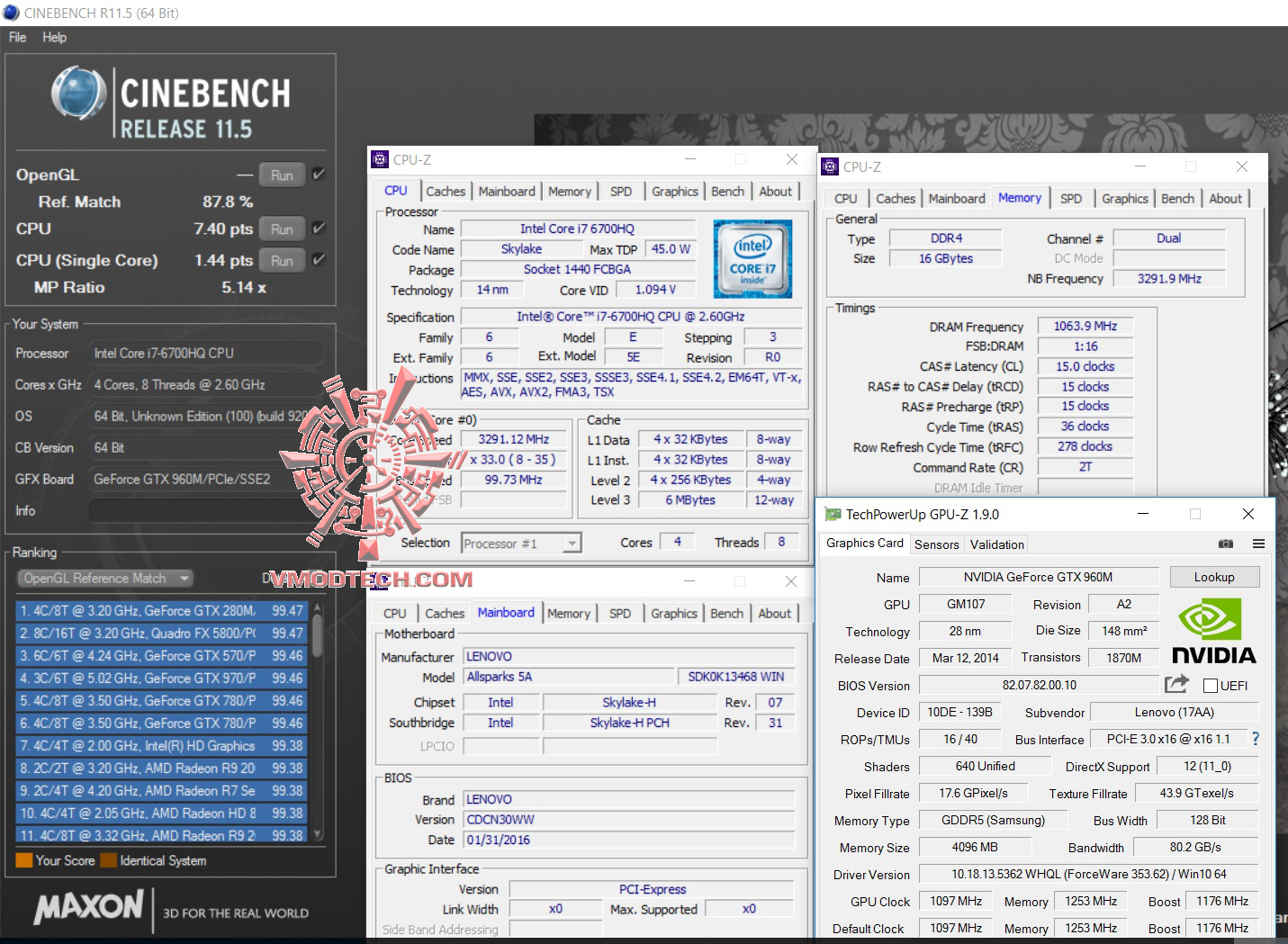Open CPU tab in the CPU-Z Mainboard window
Screen dimensions: 1288x944
pos(394,614)
